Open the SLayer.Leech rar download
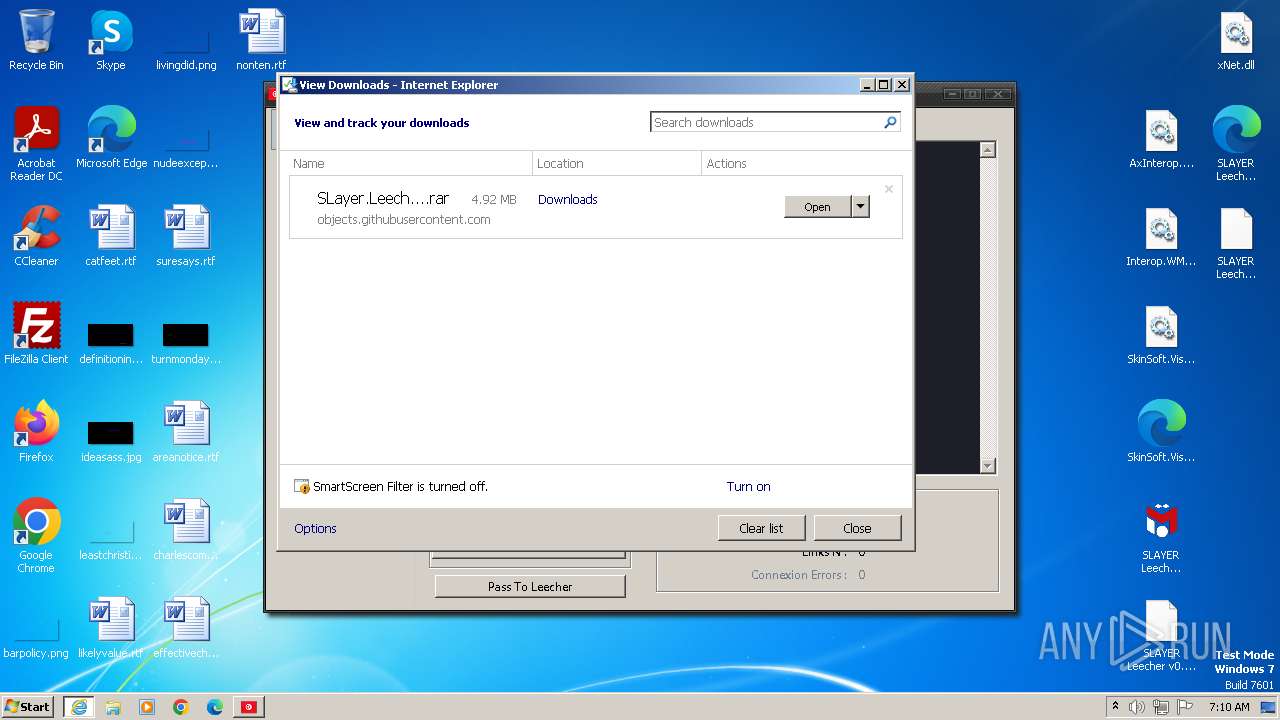This screenshot has width=1280, height=720. pos(817,207)
